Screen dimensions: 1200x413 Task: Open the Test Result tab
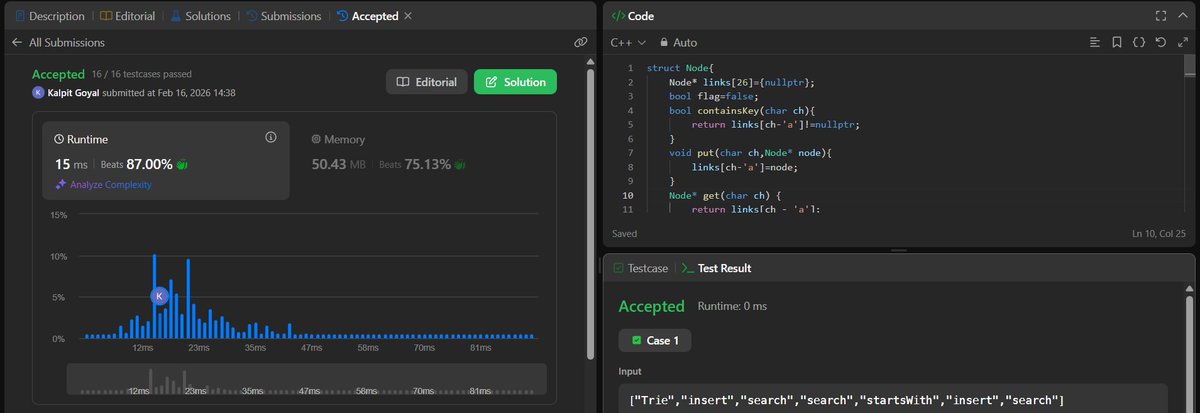pos(717,268)
